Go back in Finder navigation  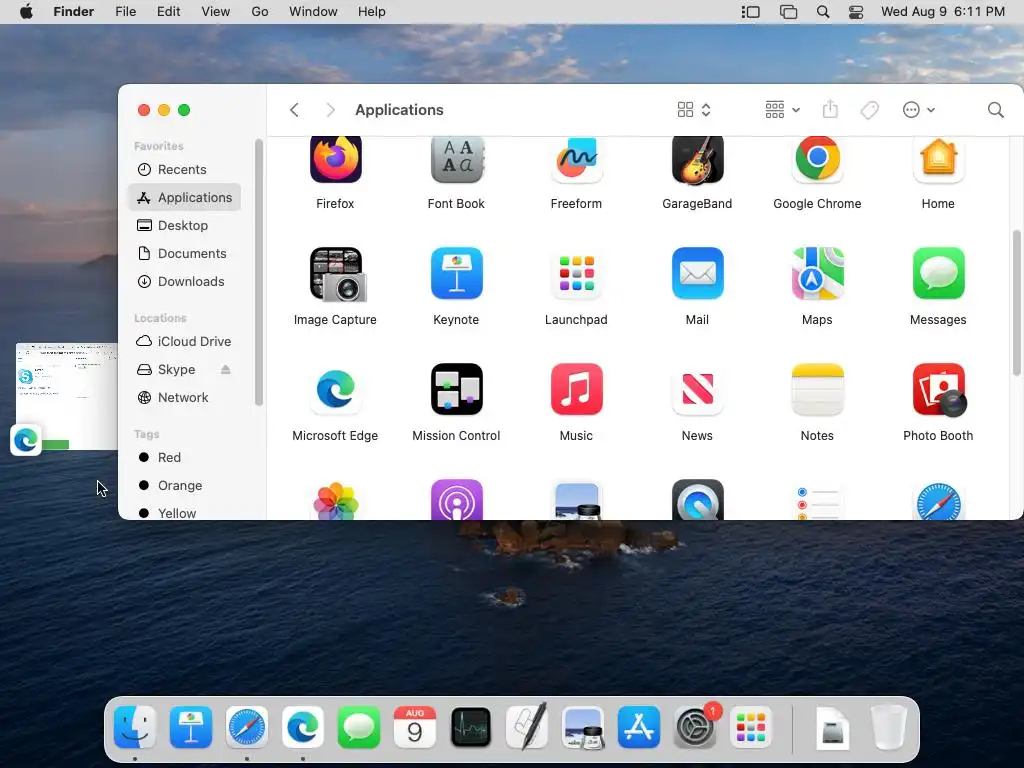click(295, 110)
